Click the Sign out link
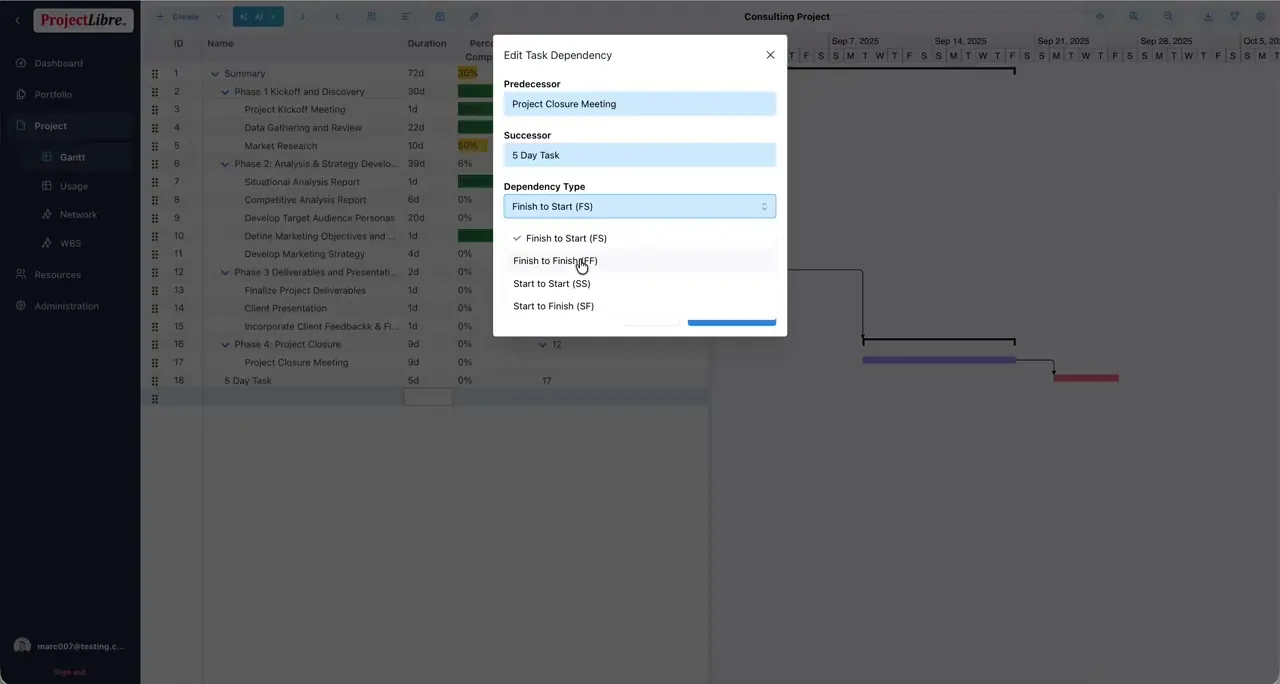Viewport: 1280px width, 684px height. [x=70, y=672]
